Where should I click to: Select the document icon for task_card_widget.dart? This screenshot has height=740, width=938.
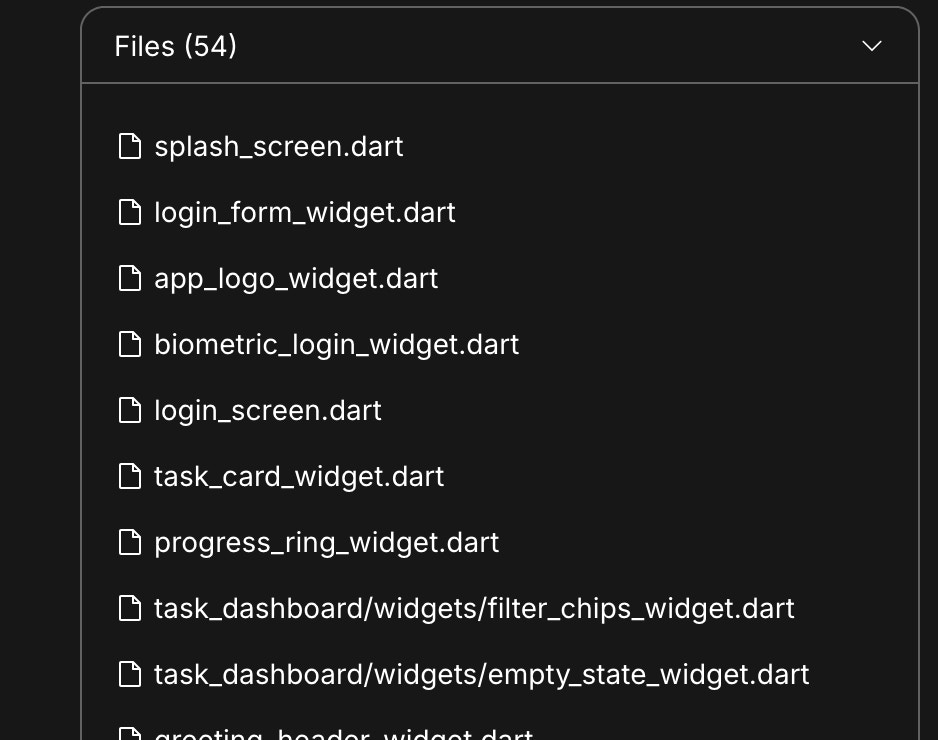[130, 476]
